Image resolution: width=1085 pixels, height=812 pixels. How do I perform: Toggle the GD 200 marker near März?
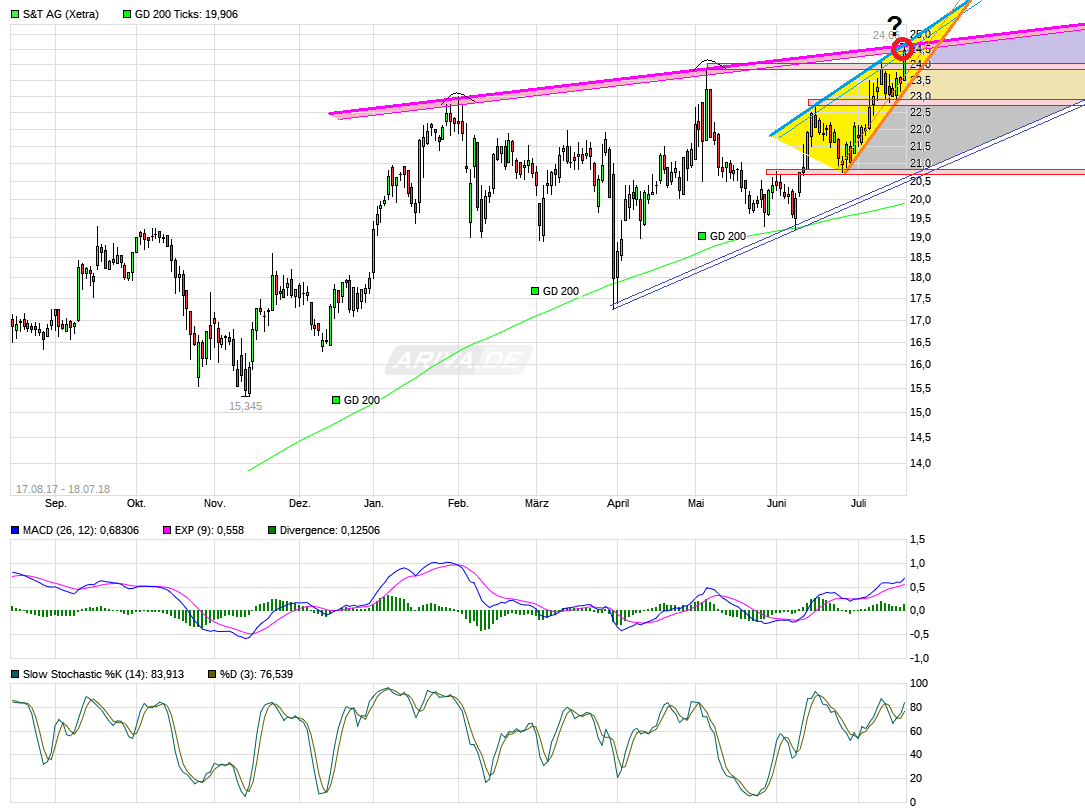pos(536,290)
